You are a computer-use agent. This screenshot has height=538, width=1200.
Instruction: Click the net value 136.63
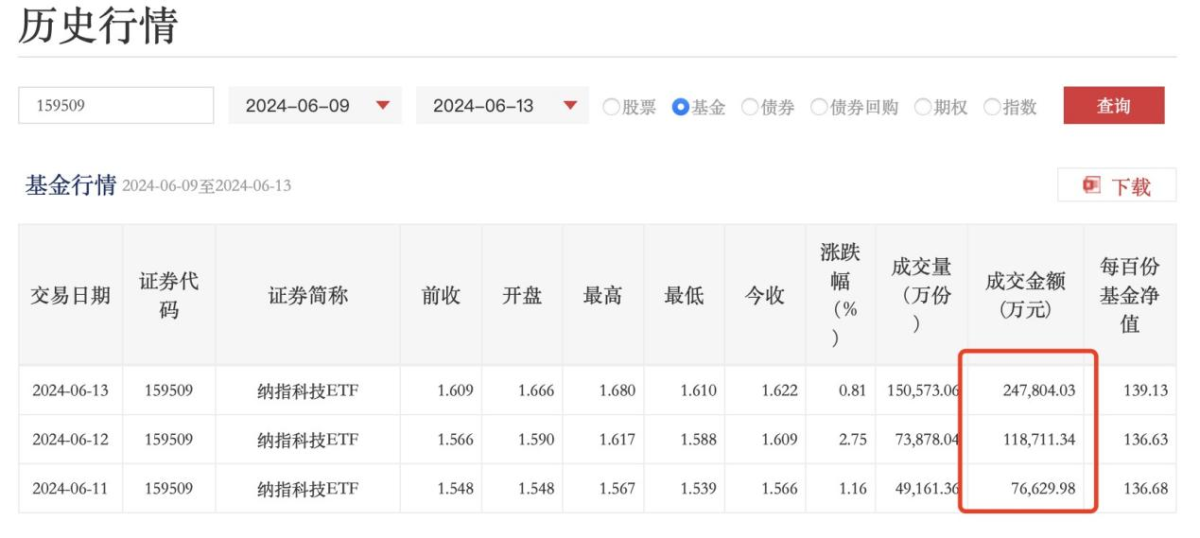tap(1145, 440)
